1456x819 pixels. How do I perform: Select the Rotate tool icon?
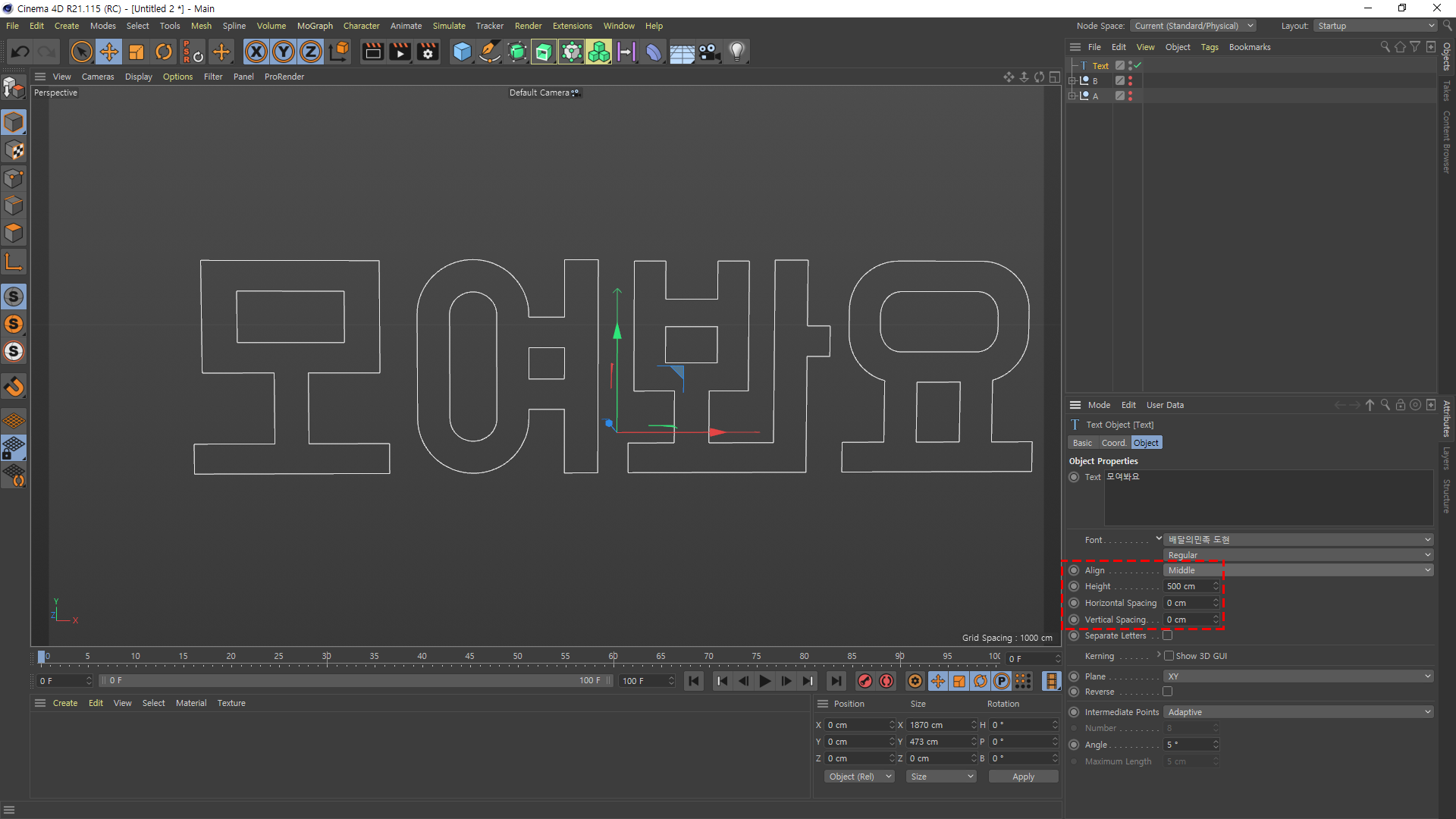click(164, 52)
